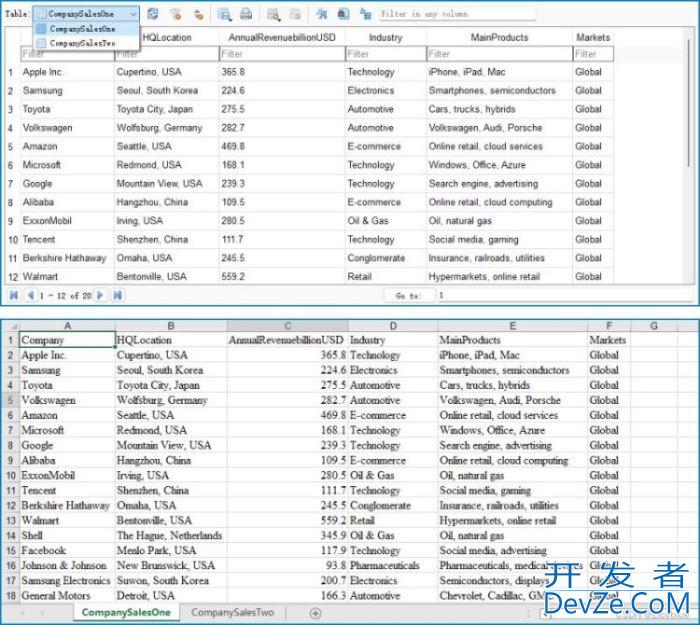Jump to the last page of records
This screenshot has width=700, height=625.
[x=117, y=295]
